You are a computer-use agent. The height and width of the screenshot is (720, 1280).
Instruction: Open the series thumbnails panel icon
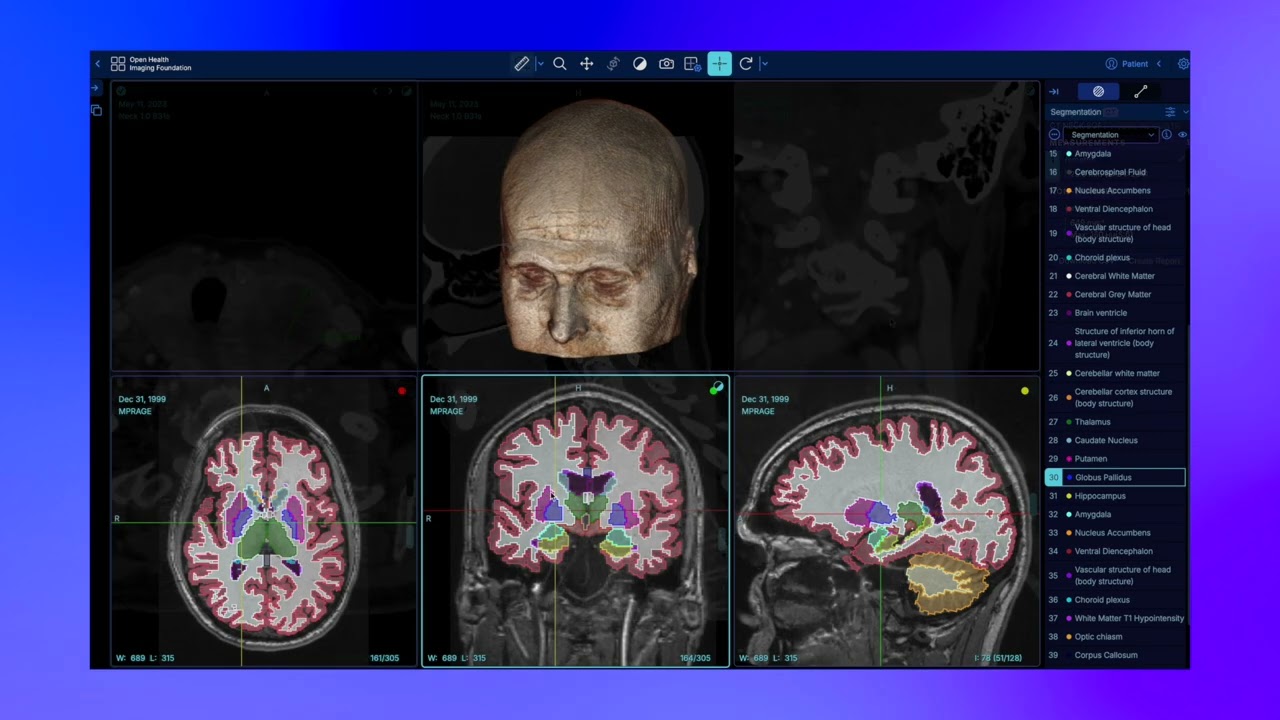coord(96,110)
